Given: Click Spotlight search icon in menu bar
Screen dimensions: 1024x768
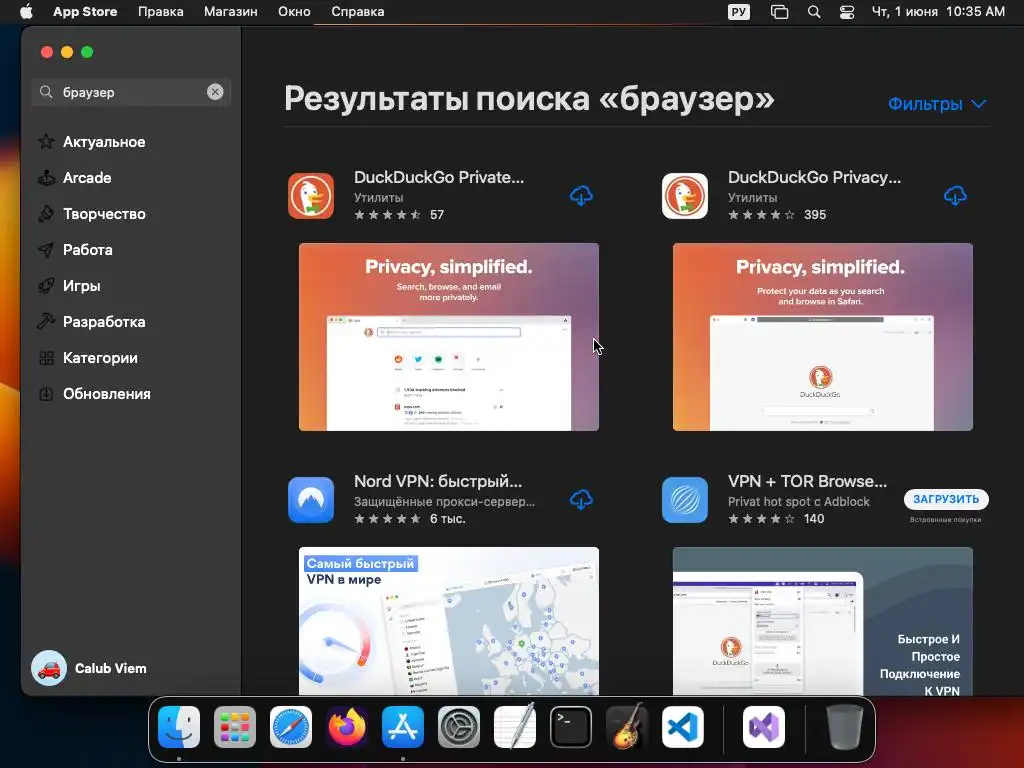Looking at the screenshot, I should (x=814, y=12).
